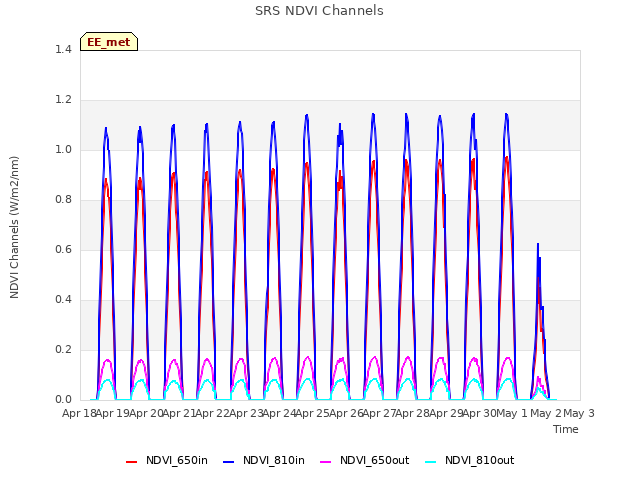Click the 0.2 y-axis tick label
The height and width of the screenshot is (480, 640).
(63, 349)
